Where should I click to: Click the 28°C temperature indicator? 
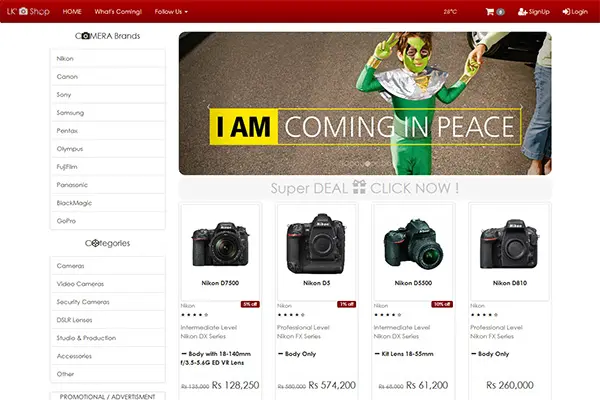[450, 11]
